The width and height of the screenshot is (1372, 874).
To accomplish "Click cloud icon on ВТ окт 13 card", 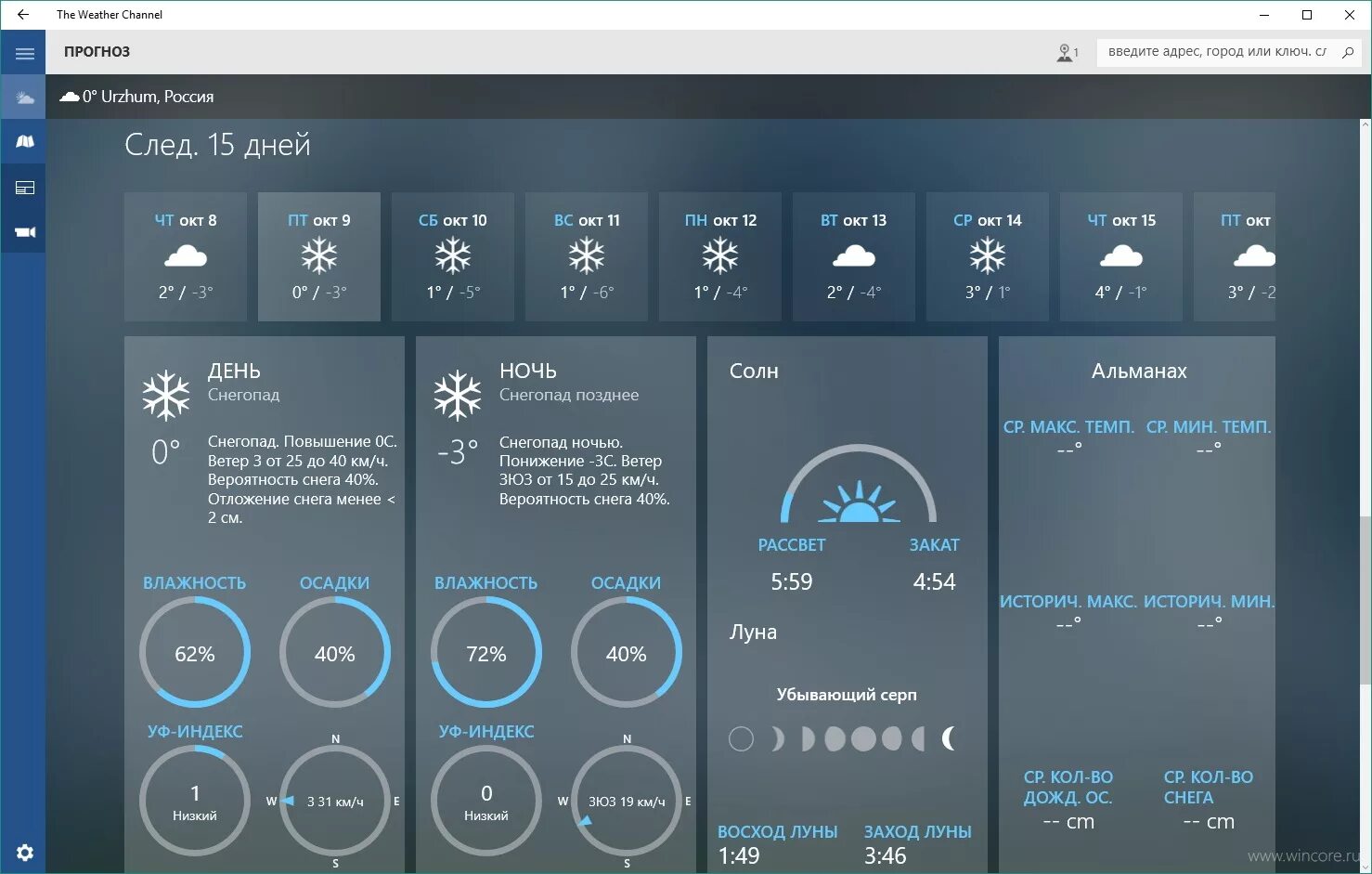I will point(854,255).
